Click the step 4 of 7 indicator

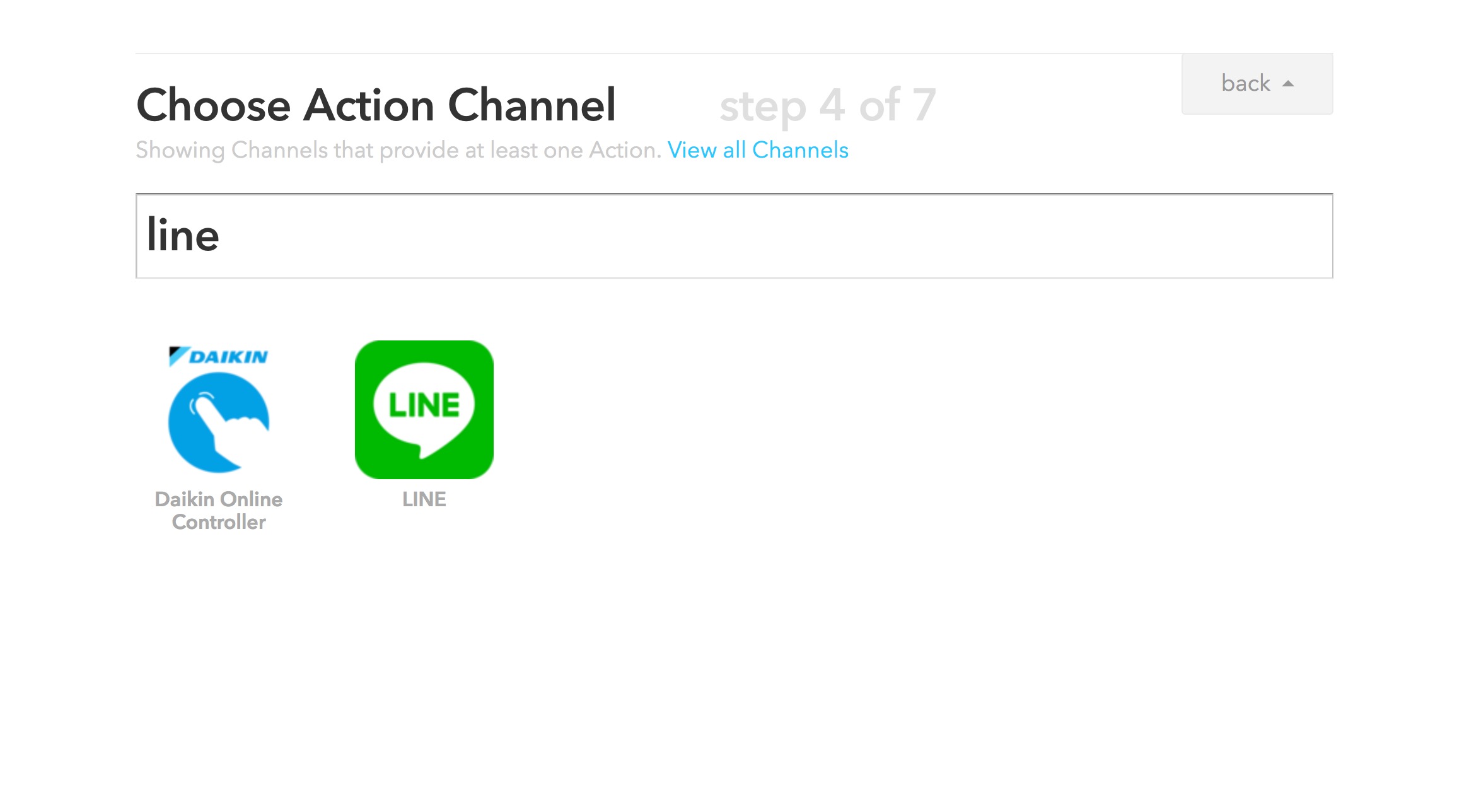coord(828,105)
